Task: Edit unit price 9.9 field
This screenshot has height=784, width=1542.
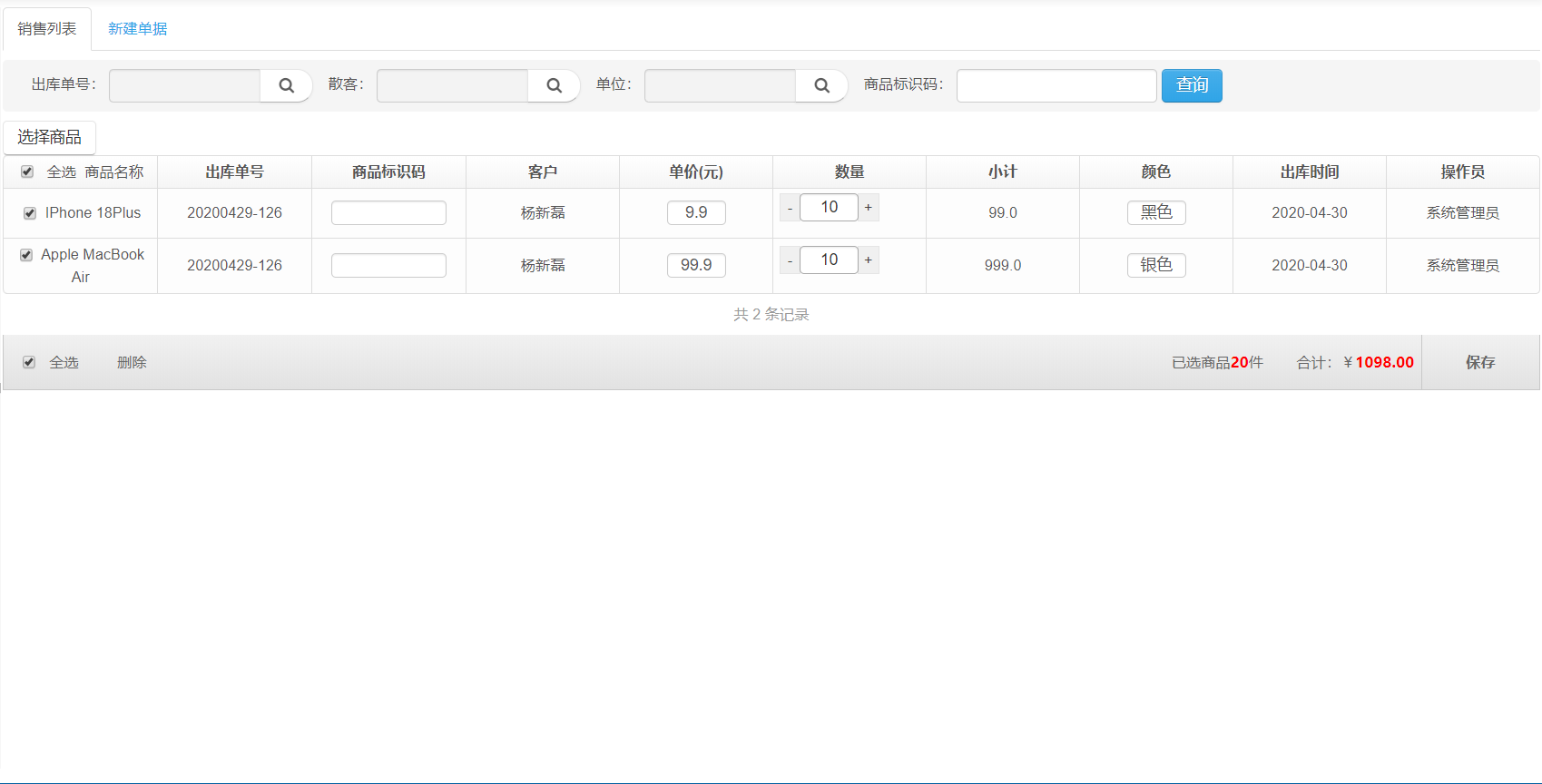Action: pos(696,212)
